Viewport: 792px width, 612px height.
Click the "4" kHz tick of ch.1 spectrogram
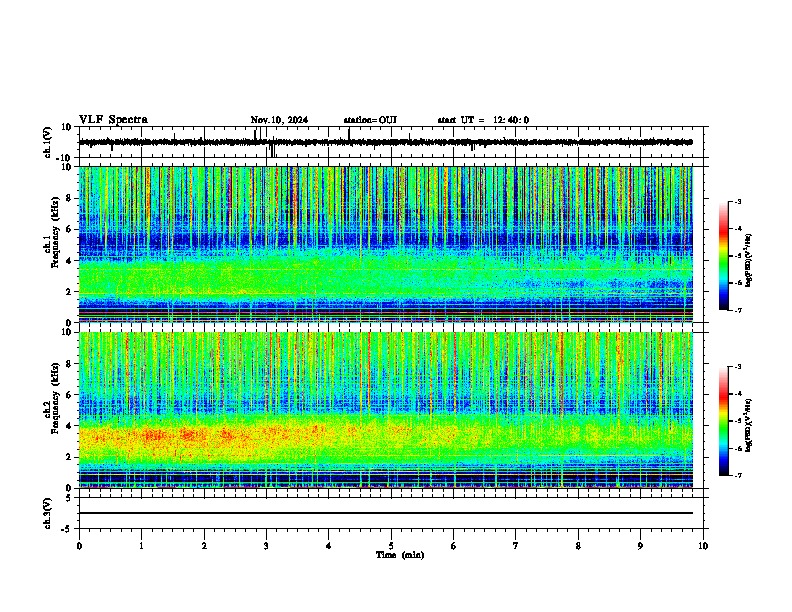pyautogui.click(x=69, y=261)
